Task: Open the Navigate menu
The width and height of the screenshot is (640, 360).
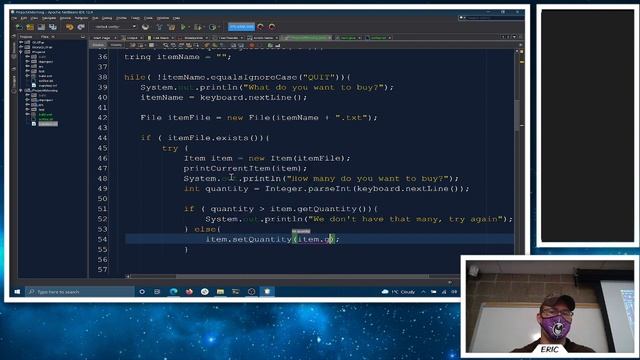Action: (x=49, y=18)
